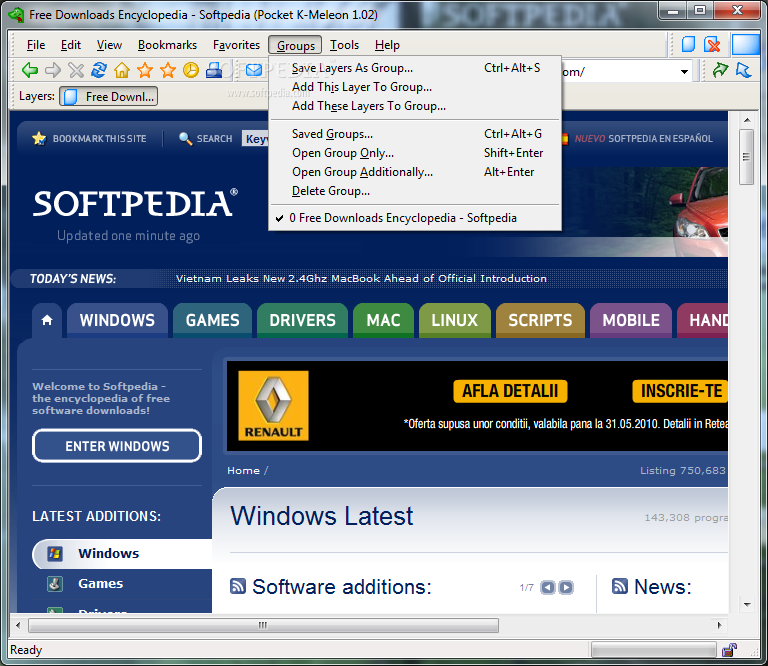768x666 pixels.
Task: Click the INSCRIE-TE banner button
Action: click(x=680, y=391)
